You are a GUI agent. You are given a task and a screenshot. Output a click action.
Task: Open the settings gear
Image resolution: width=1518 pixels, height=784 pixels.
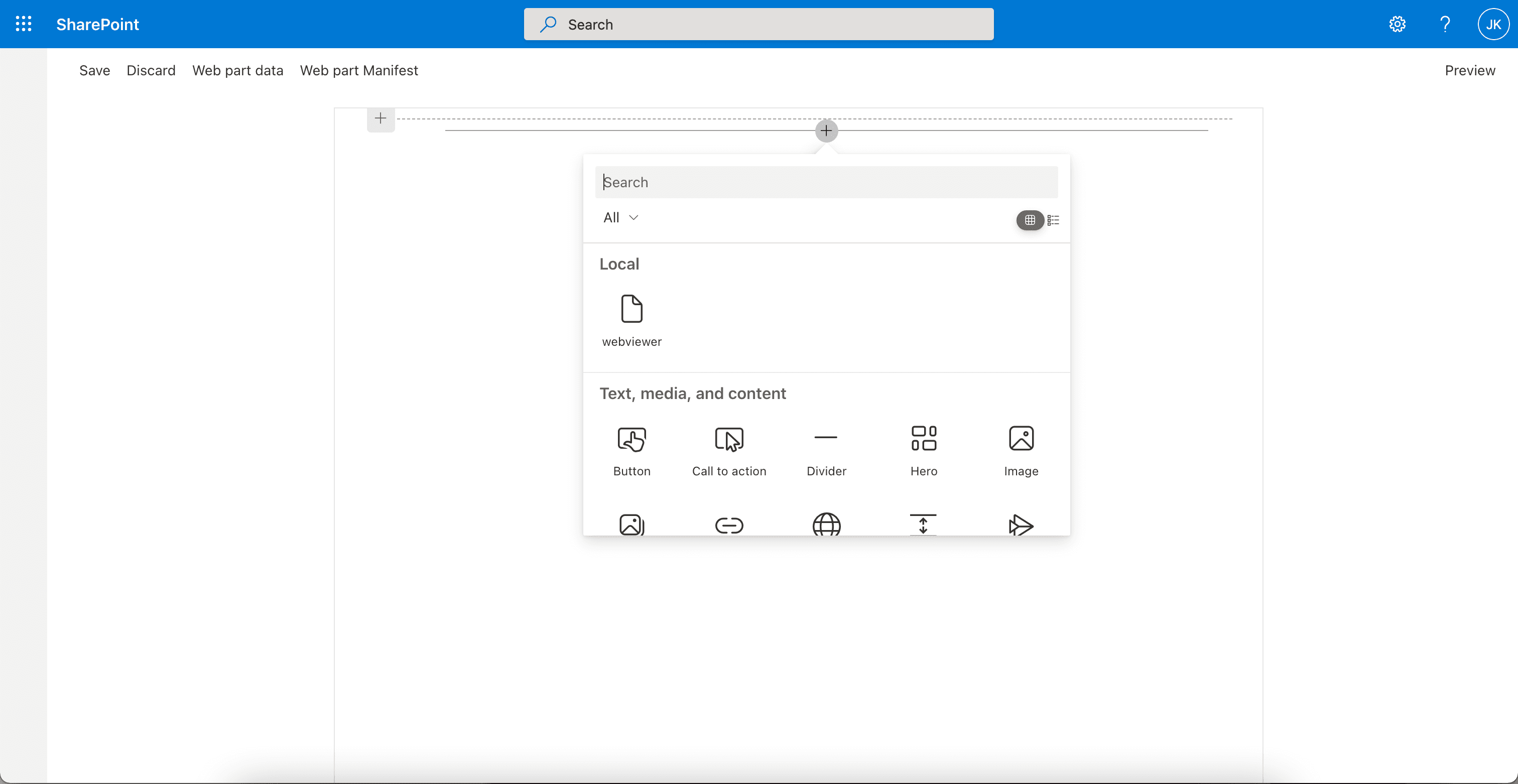click(1397, 24)
